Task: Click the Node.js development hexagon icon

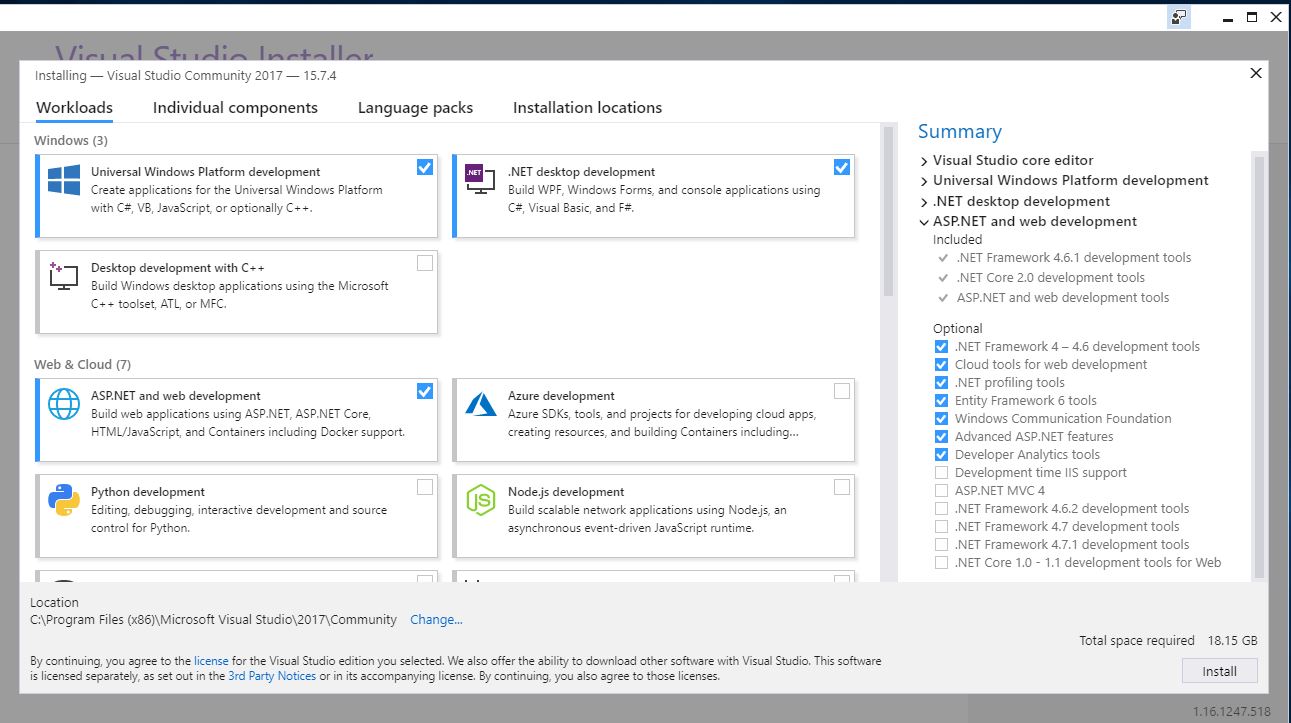Action: pyautogui.click(x=481, y=500)
